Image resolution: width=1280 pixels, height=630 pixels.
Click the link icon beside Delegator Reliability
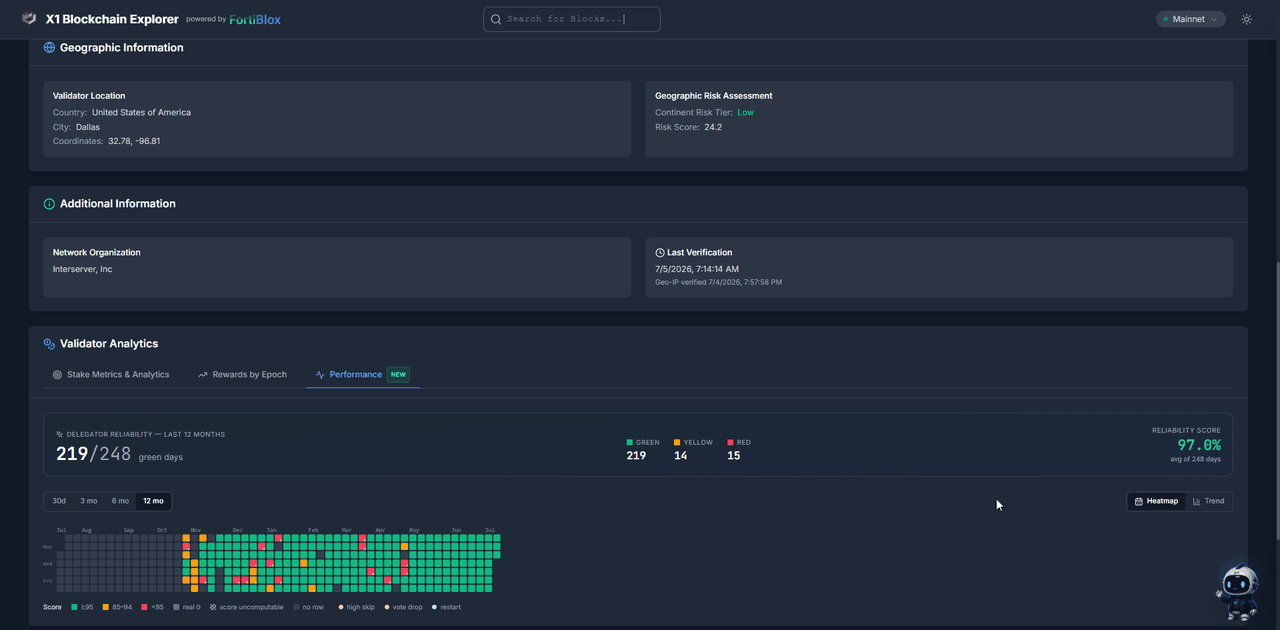(x=59, y=435)
